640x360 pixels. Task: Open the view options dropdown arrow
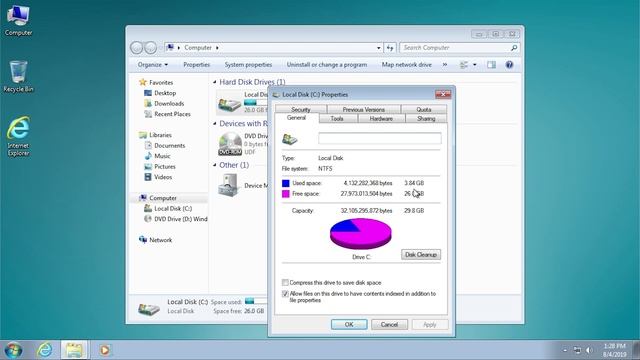point(474,64)
